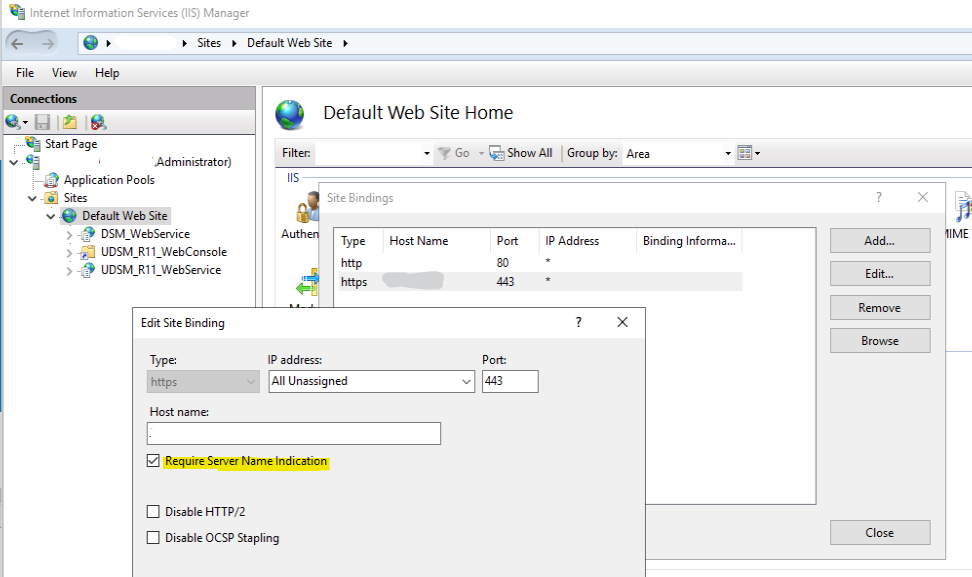Select UDSM_R11_WebConsole in the tree
Viewport: 972px width, 577px height.
[x=164, y=252]
